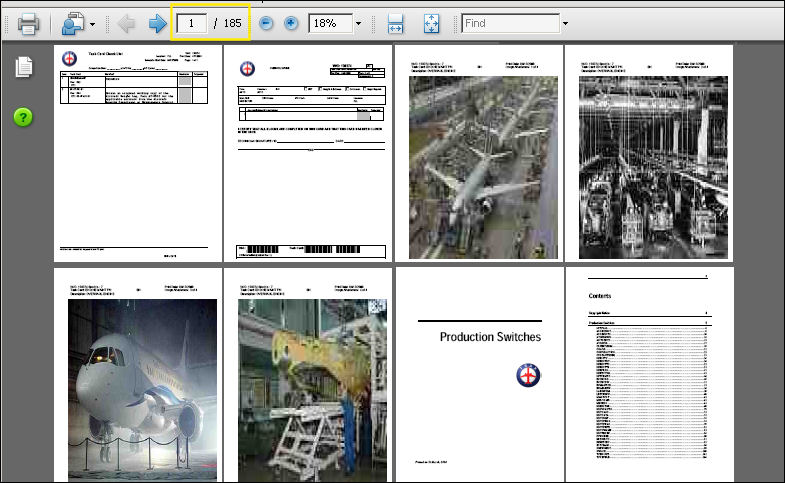Select the Task Card Check List page thumbnail
The height and width of the screenshot is (483, 785).
pos(138,153)
